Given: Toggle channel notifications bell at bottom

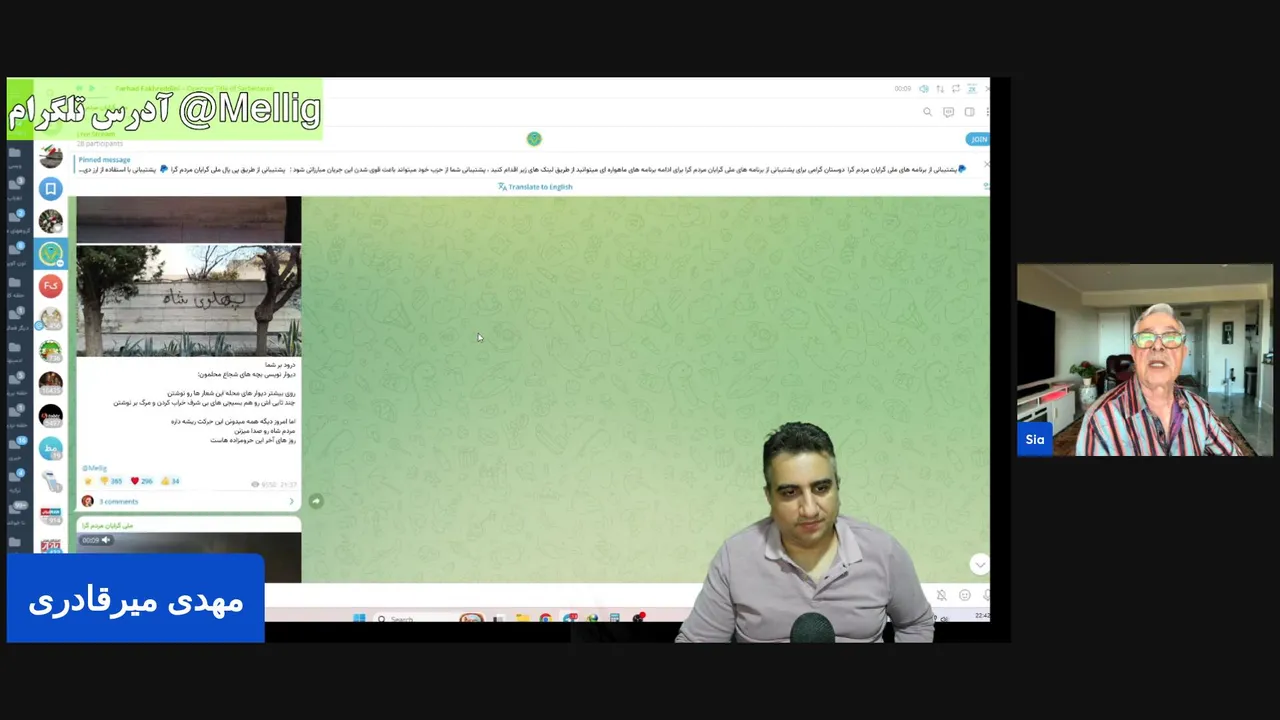Looking at the screenshot, I should (x=941, y=595).
